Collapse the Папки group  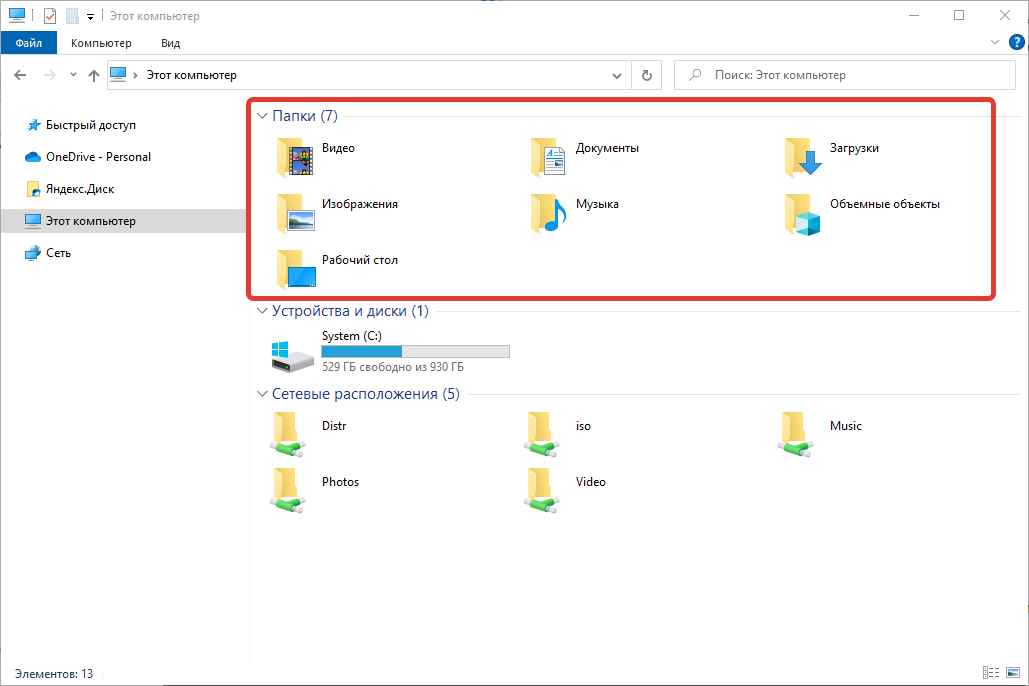click(x=262, y=117)
